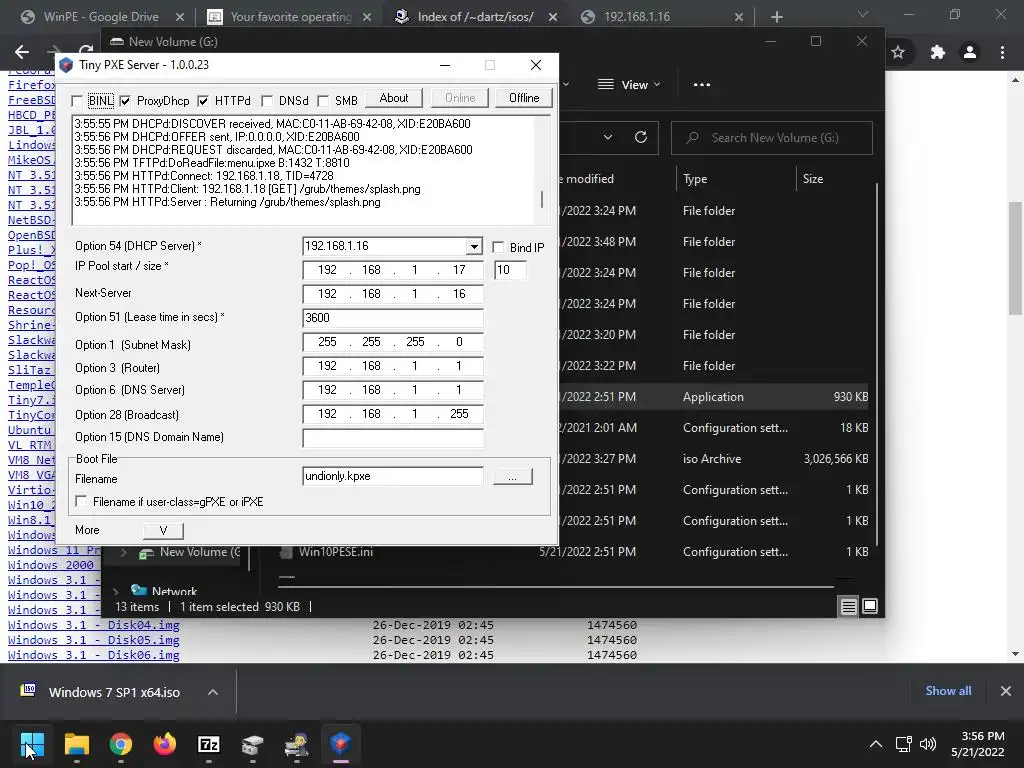
Task: Enable the SMB checkbox
Action: pos(323,101)
